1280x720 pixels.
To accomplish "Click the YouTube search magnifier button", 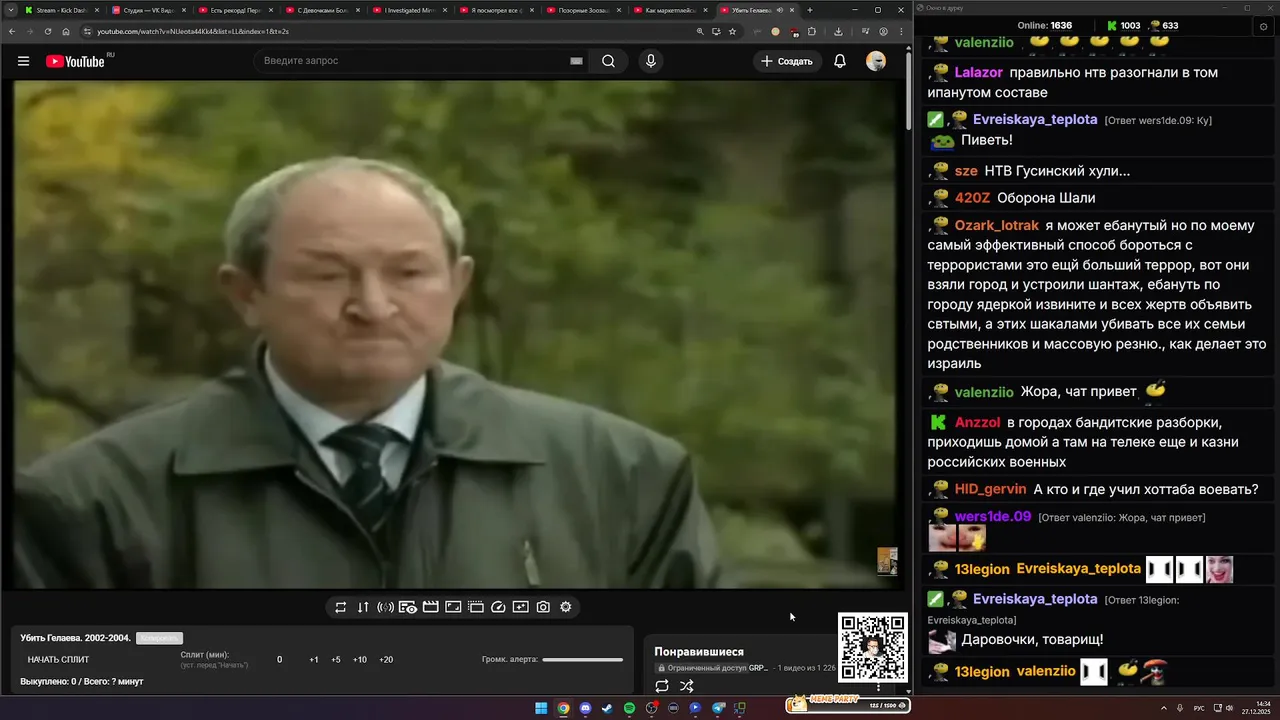I will [608, 61].
